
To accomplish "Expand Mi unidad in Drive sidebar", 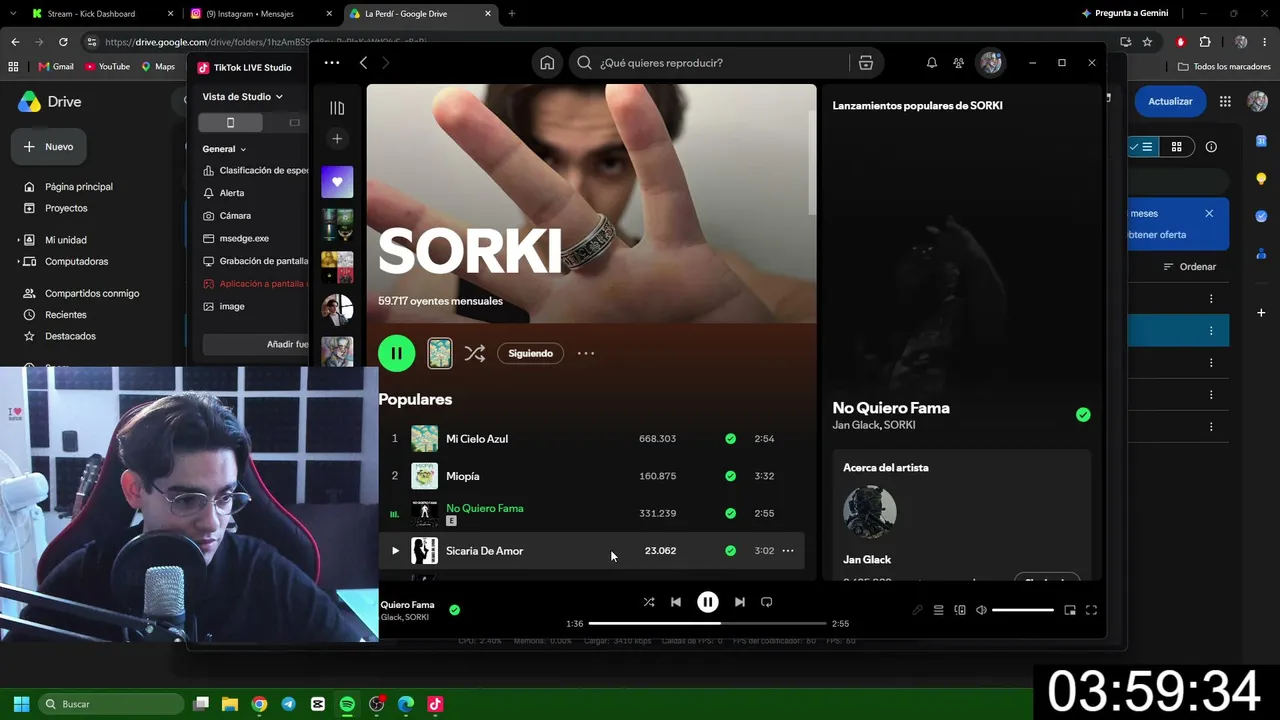I will 18,240.
